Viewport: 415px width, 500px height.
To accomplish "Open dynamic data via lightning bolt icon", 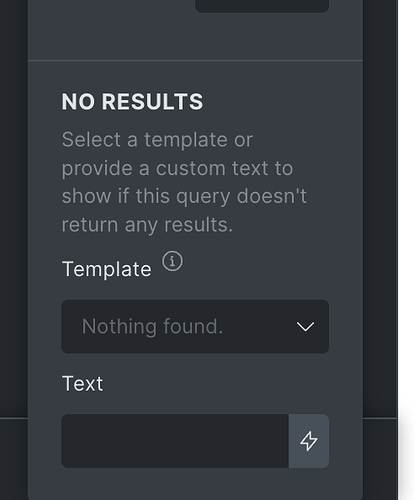I will click(x=309, y=441).
